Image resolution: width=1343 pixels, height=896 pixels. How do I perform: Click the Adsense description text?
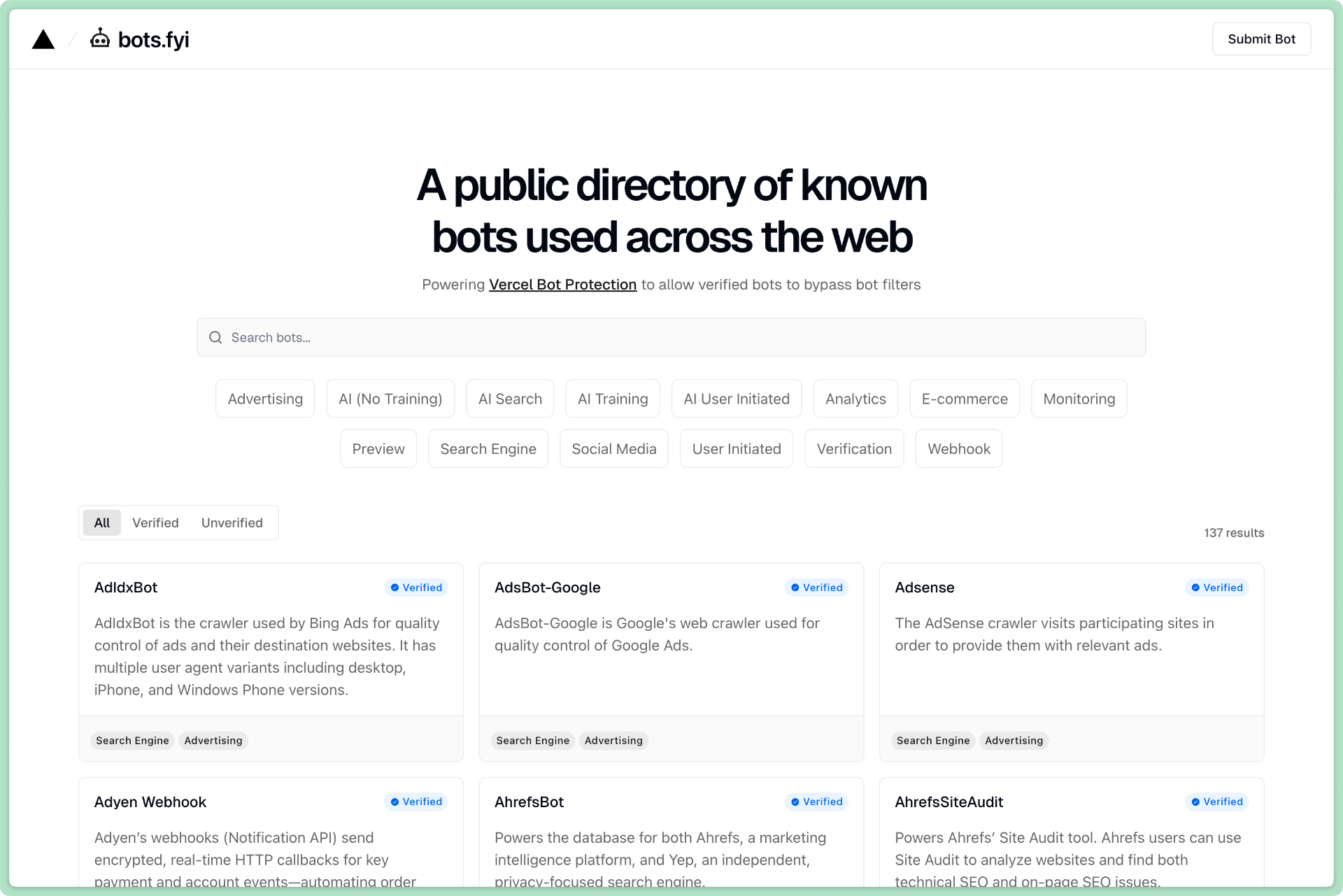[1054, 634]
